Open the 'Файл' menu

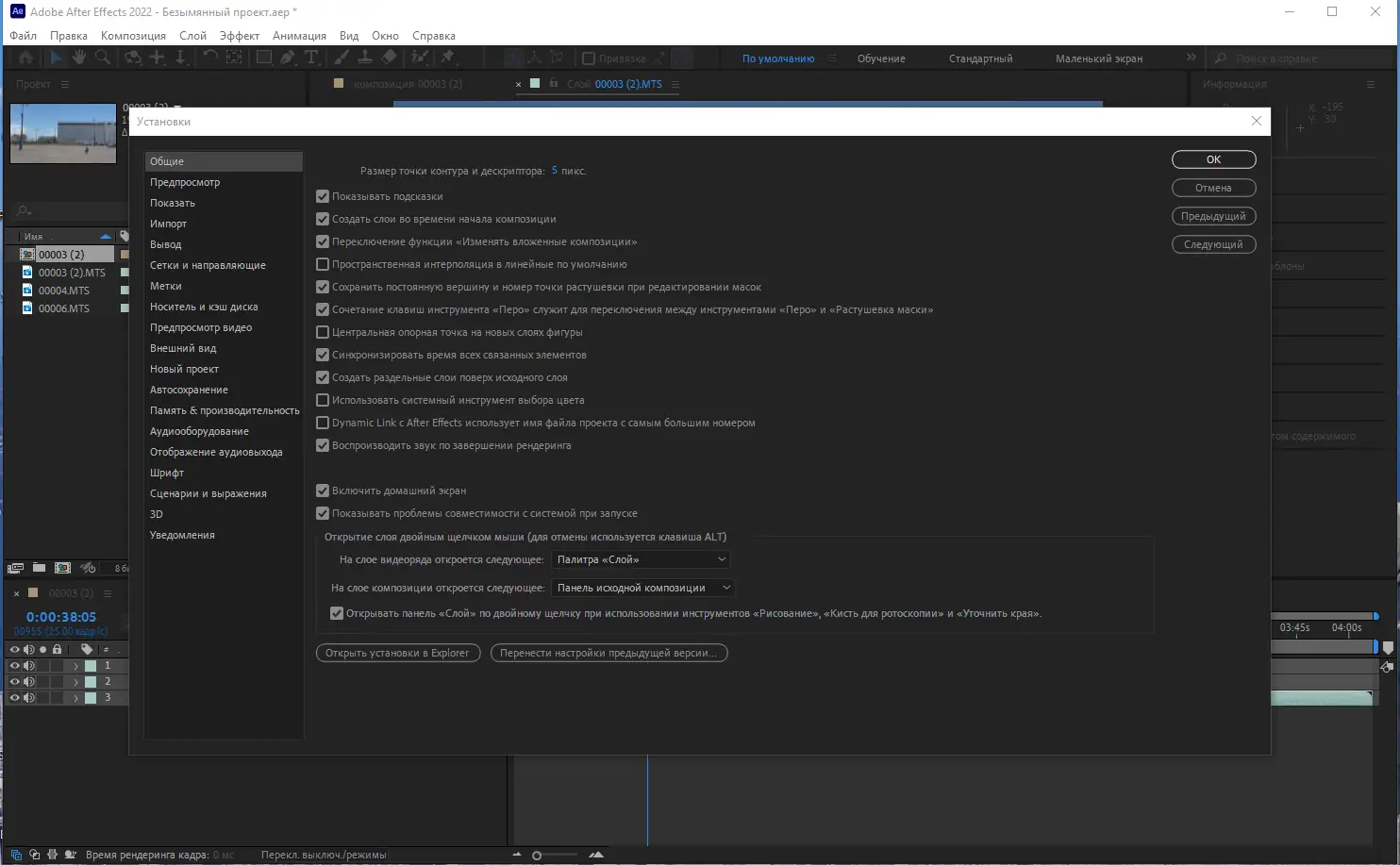[24, 36]
